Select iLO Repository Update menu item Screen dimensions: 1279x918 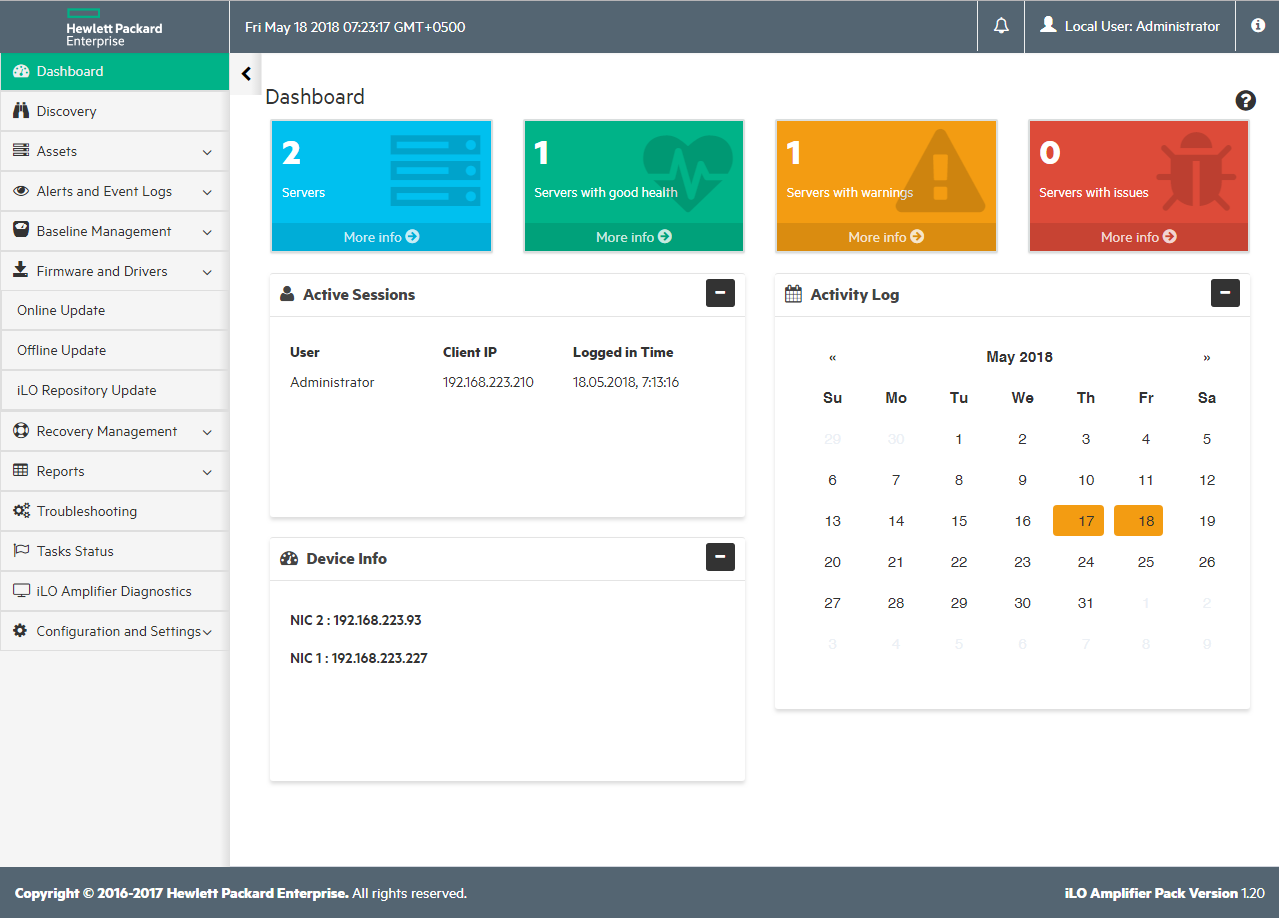87,391
